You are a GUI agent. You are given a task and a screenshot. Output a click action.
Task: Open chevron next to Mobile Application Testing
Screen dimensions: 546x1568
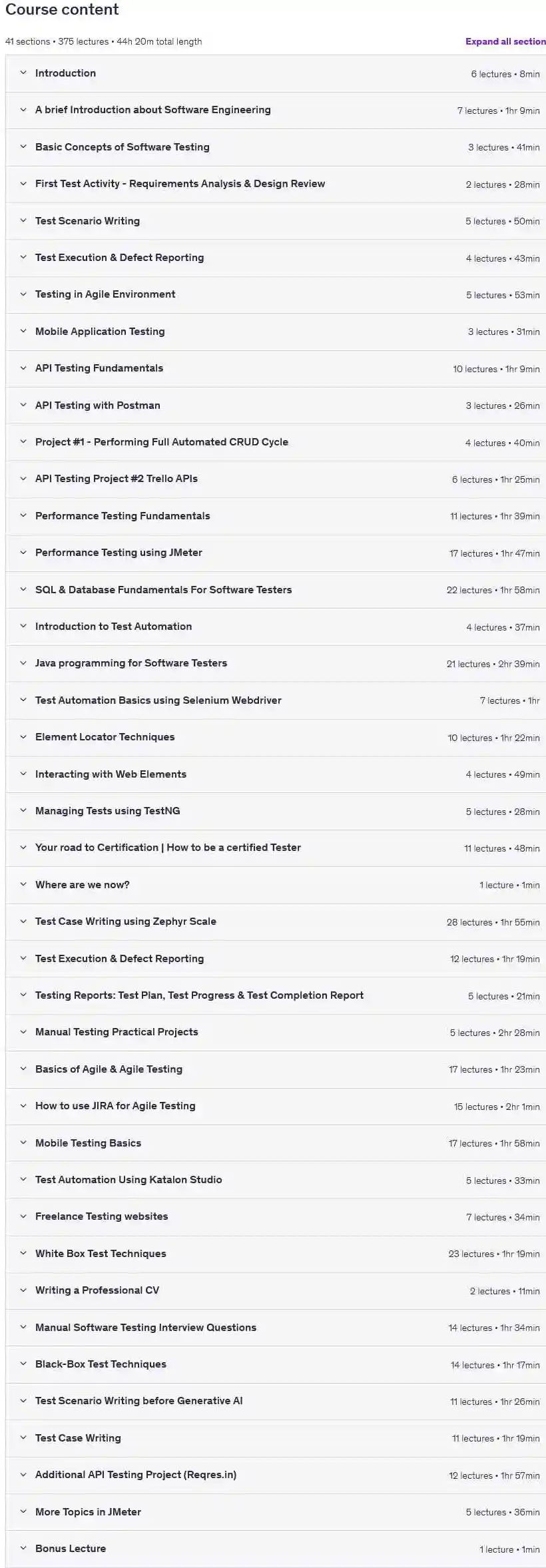[23, 332]
